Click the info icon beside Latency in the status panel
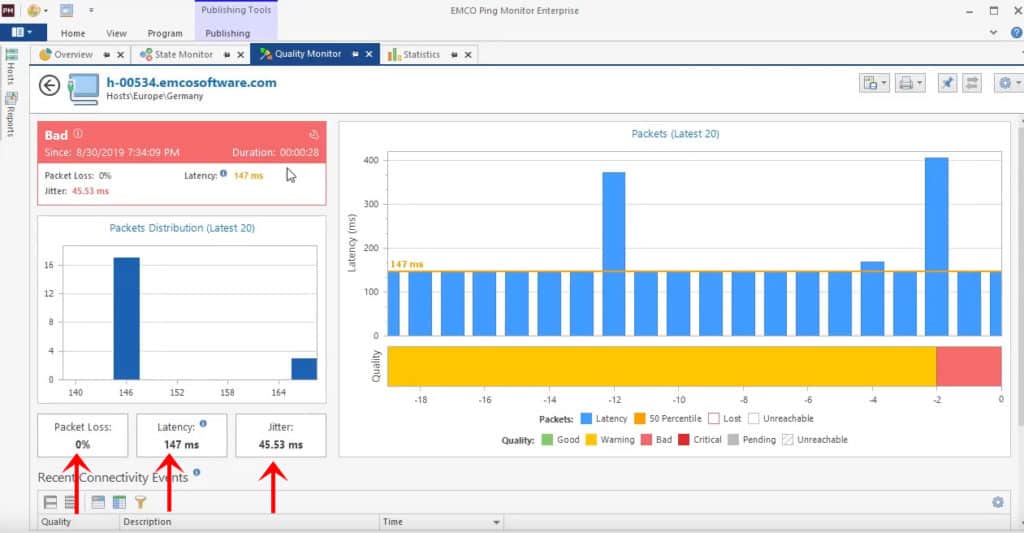 (223, 173)
